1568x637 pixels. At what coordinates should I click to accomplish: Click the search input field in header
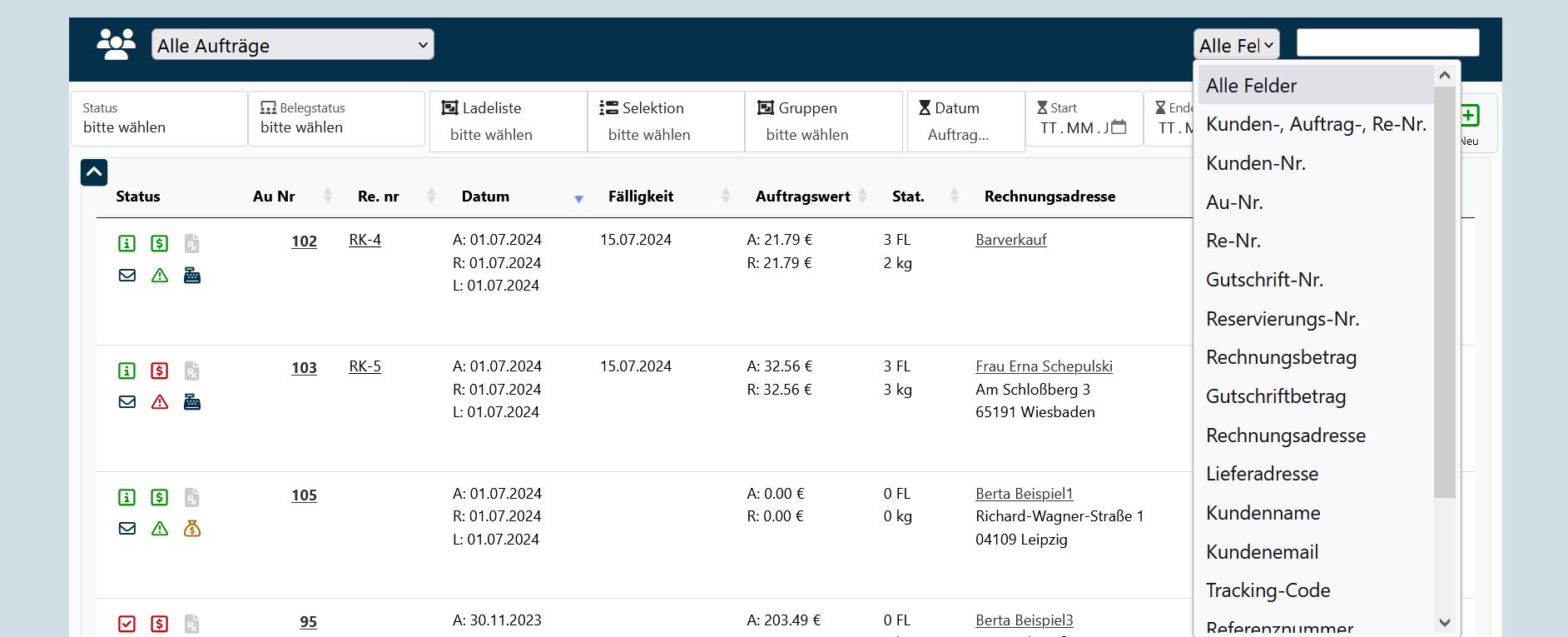1387,42
